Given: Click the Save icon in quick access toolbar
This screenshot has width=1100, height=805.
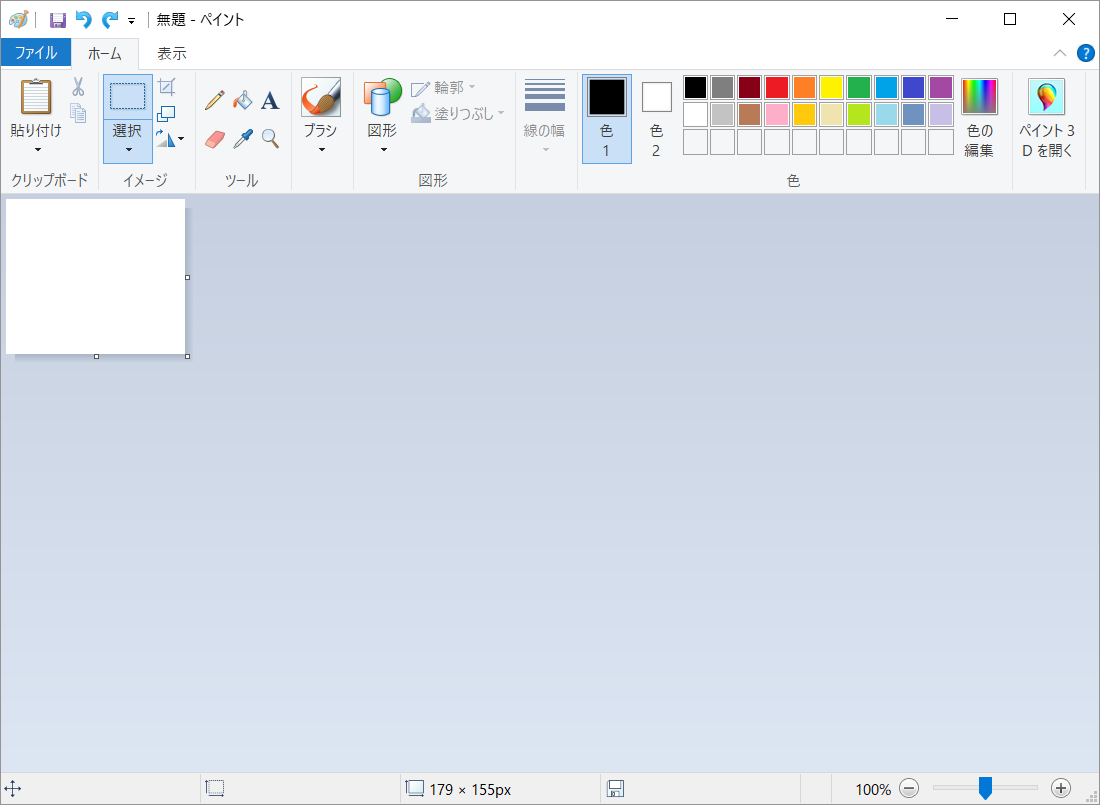Looking at the screenshot, I should pyautogui.click(x=58, y=20).
